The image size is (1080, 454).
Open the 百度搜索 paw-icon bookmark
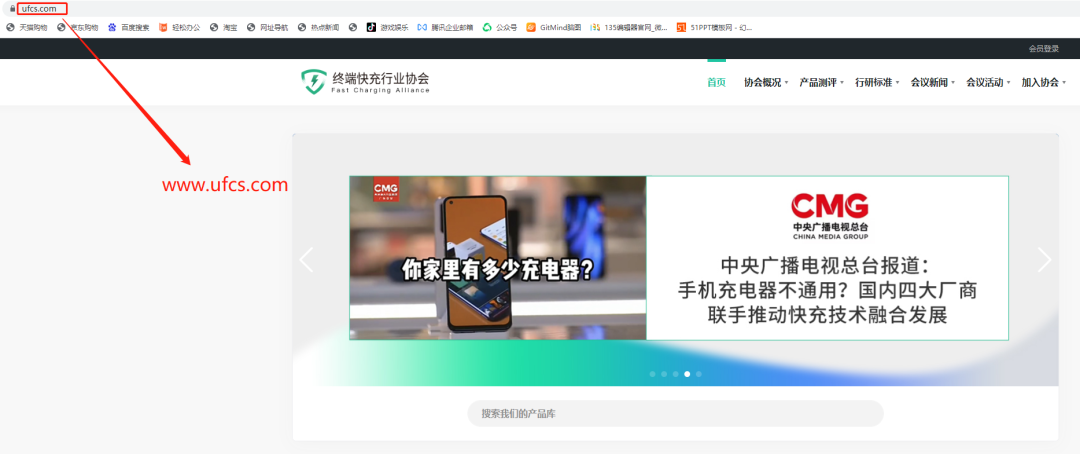click(129, 28)
